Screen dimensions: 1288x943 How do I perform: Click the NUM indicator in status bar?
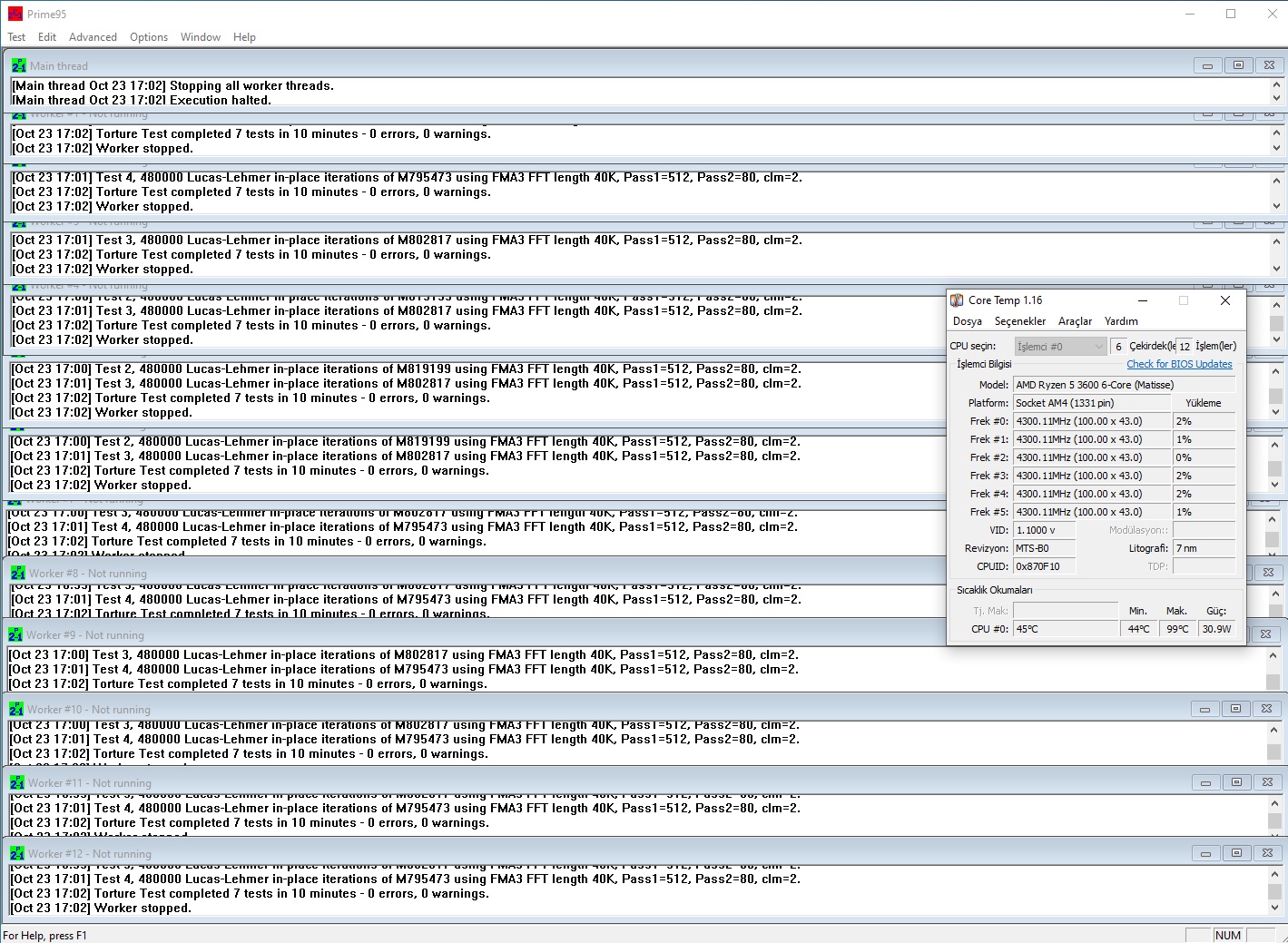(1228, 936)
